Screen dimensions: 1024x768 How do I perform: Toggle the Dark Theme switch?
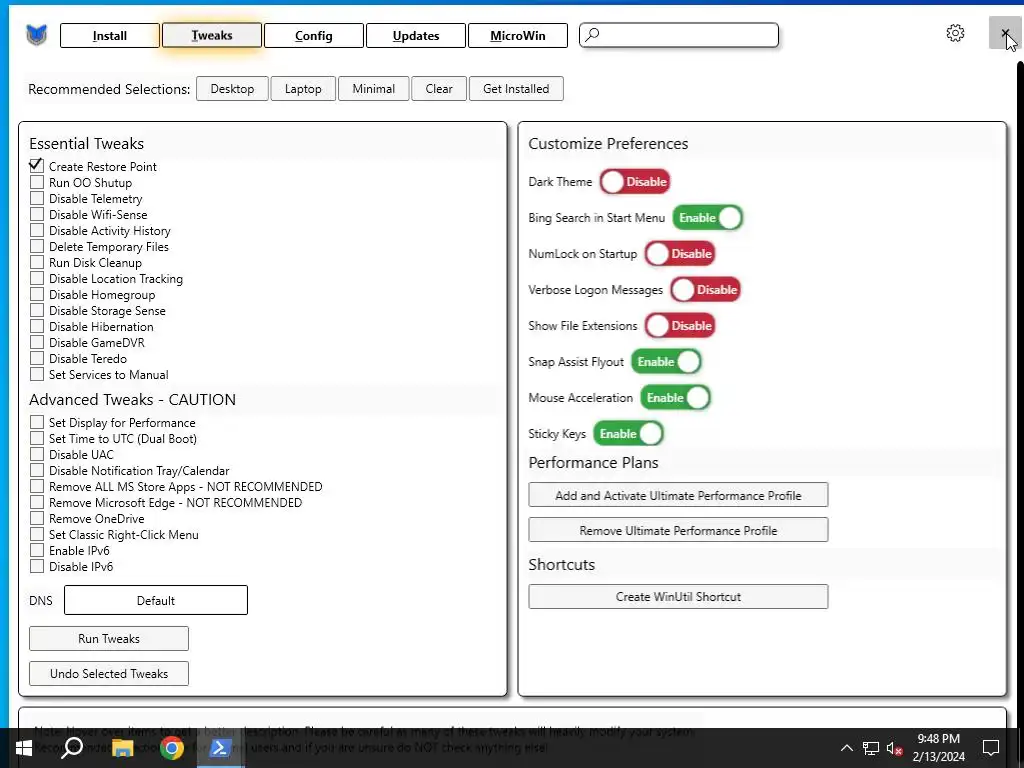click(635, 182)
